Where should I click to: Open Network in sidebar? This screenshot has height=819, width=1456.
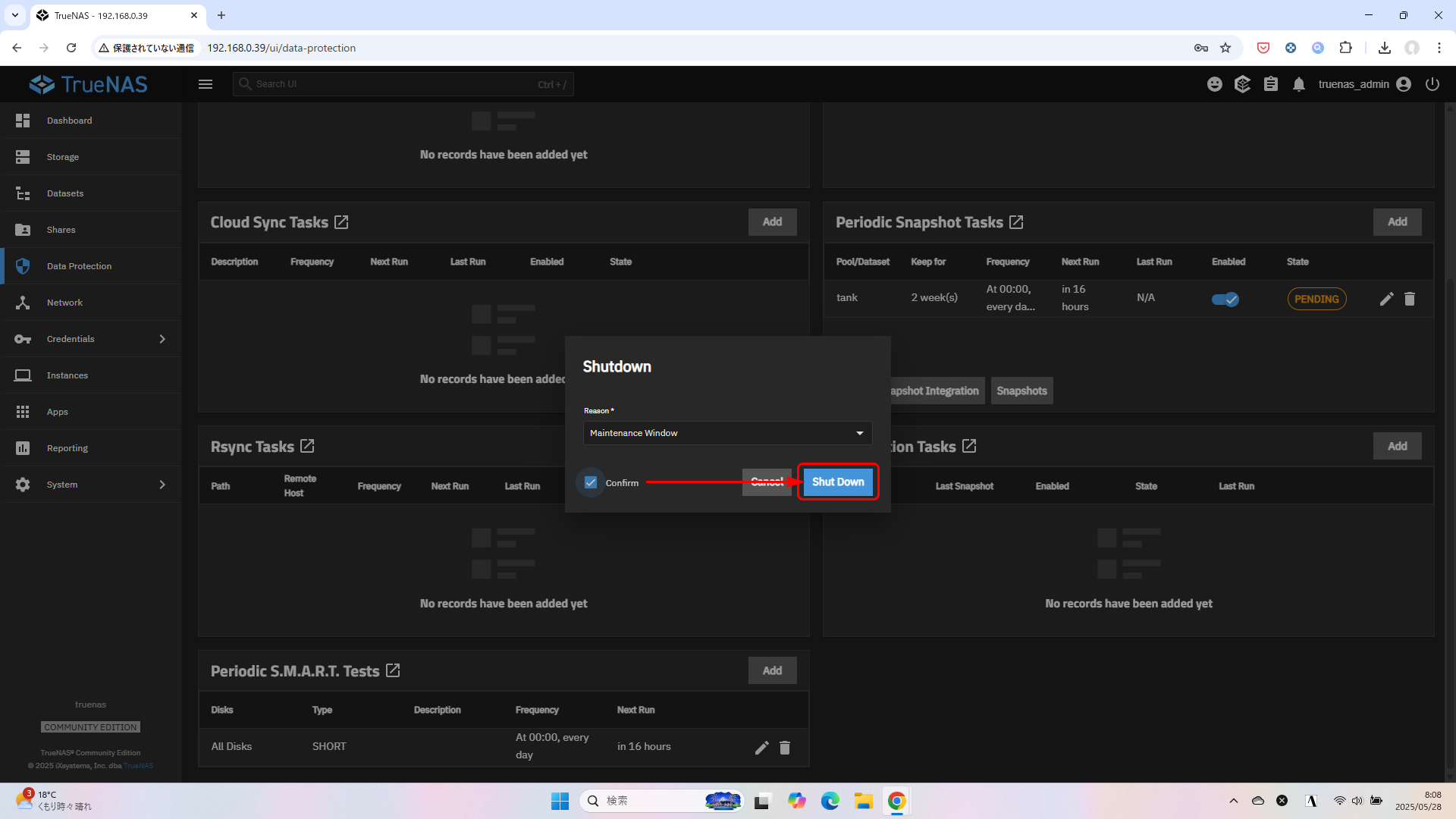coord(91,303)
